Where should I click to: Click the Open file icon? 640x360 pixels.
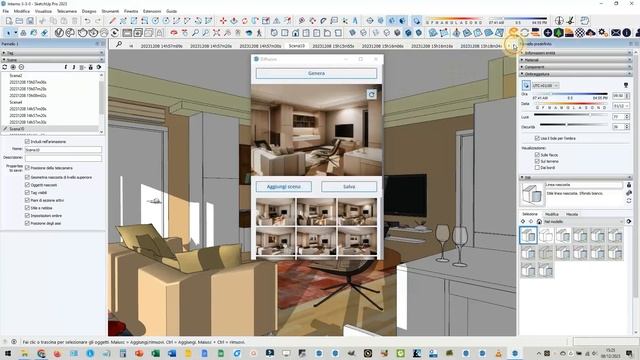(20, 21)
